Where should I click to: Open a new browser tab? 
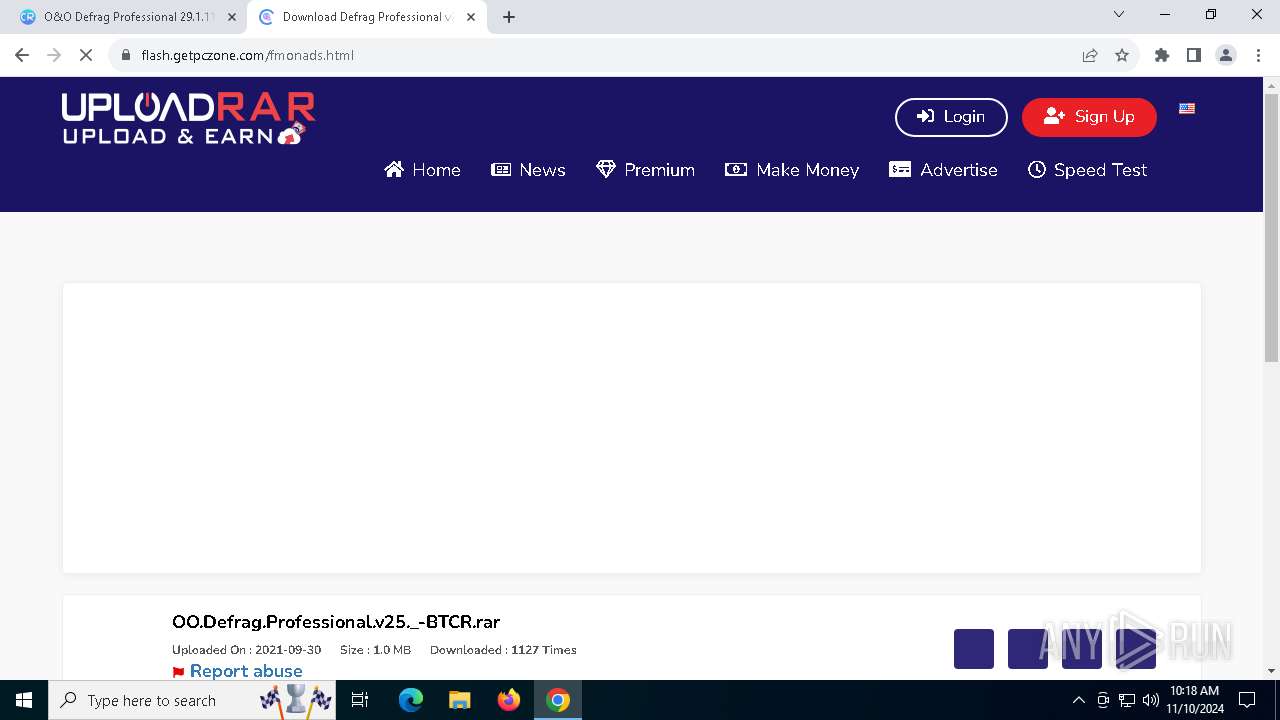(509, 17)
